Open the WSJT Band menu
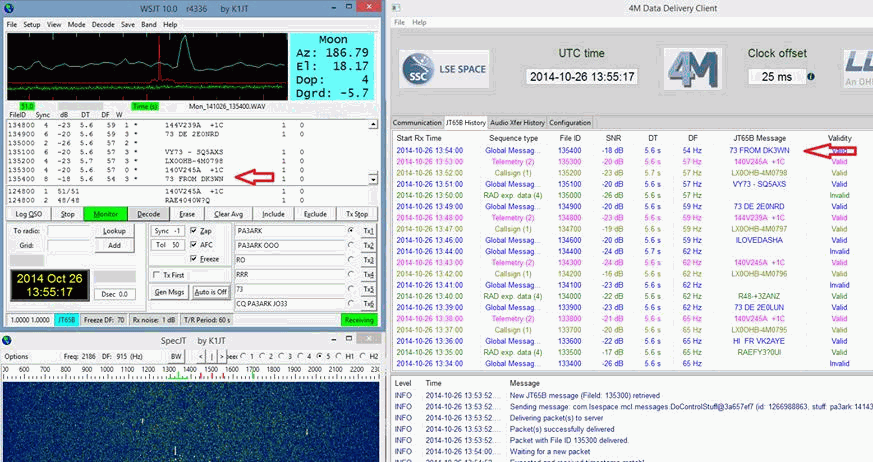Viewport: 873px width, 462px height. coord(149,24)
